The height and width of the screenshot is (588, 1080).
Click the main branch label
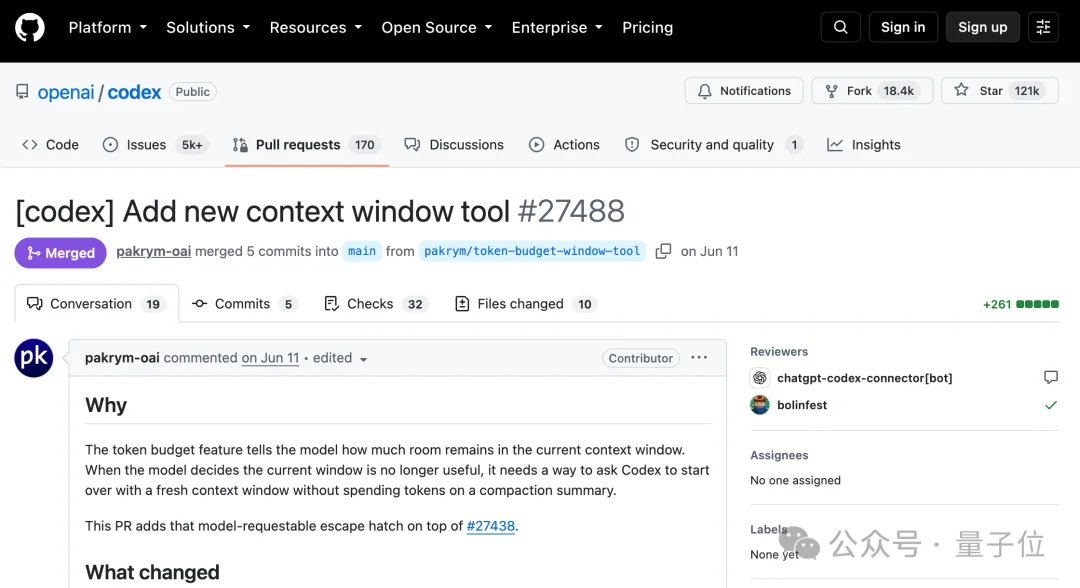[362, 251]
